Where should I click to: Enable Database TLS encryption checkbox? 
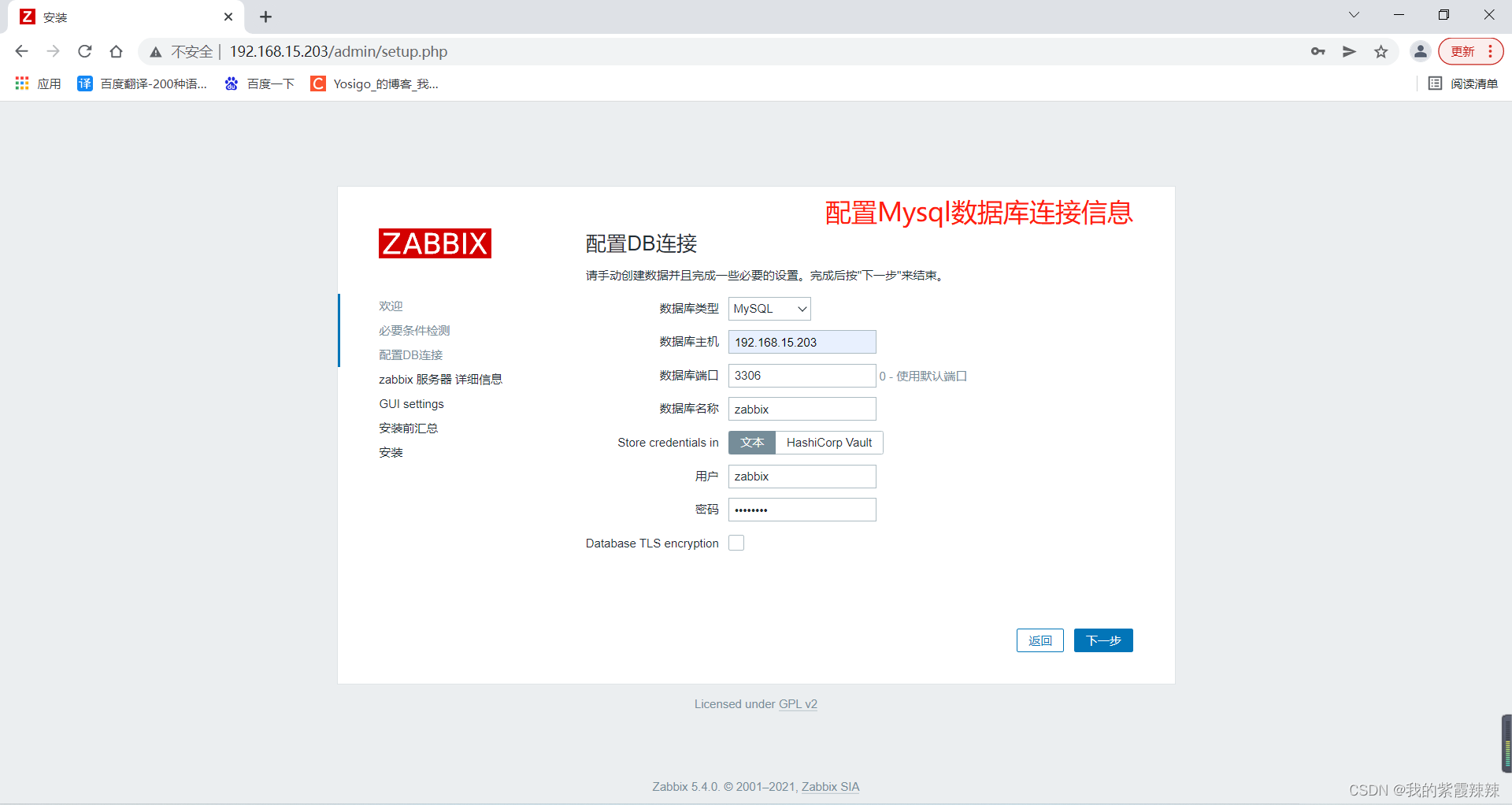click(x=736, y=543)
